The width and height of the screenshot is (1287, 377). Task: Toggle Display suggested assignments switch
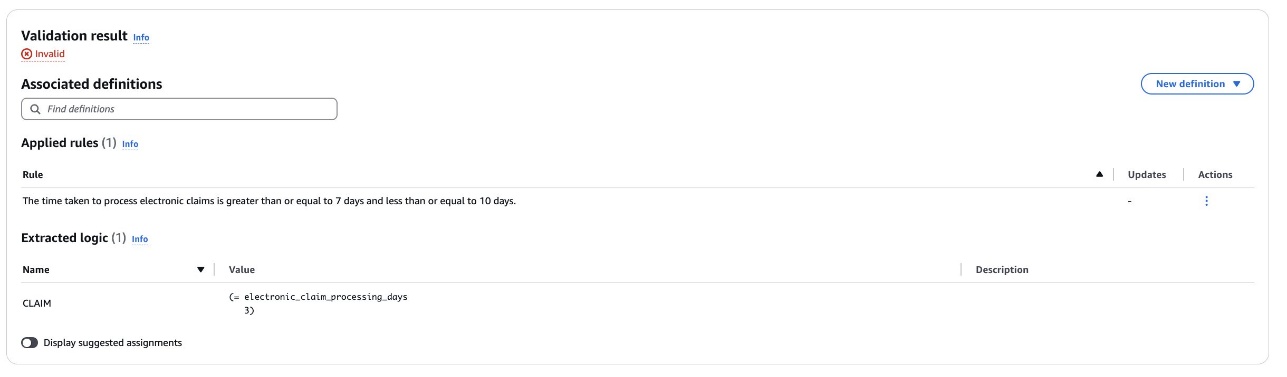30,343
